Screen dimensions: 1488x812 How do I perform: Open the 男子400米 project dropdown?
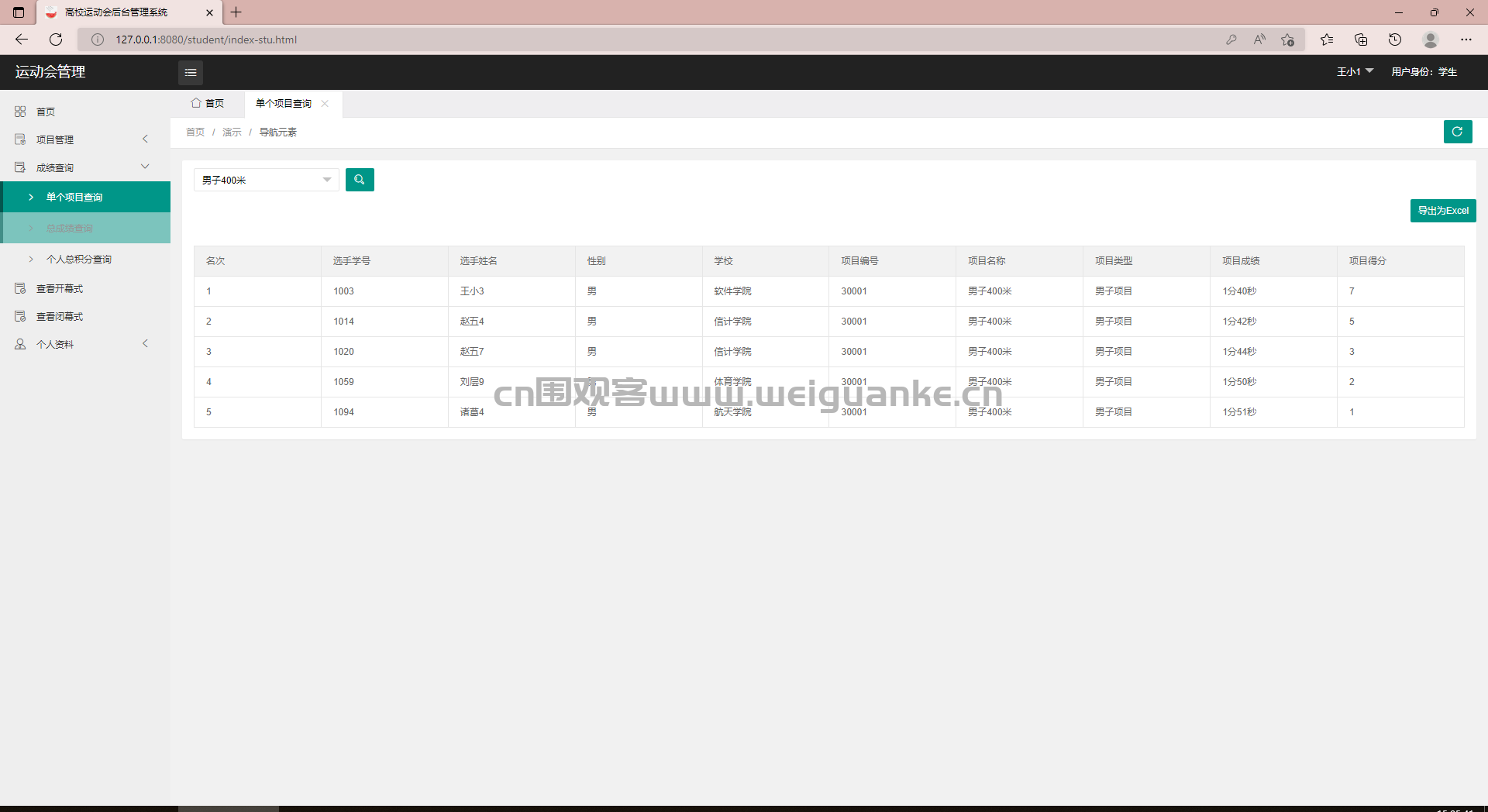coord(266,180)
